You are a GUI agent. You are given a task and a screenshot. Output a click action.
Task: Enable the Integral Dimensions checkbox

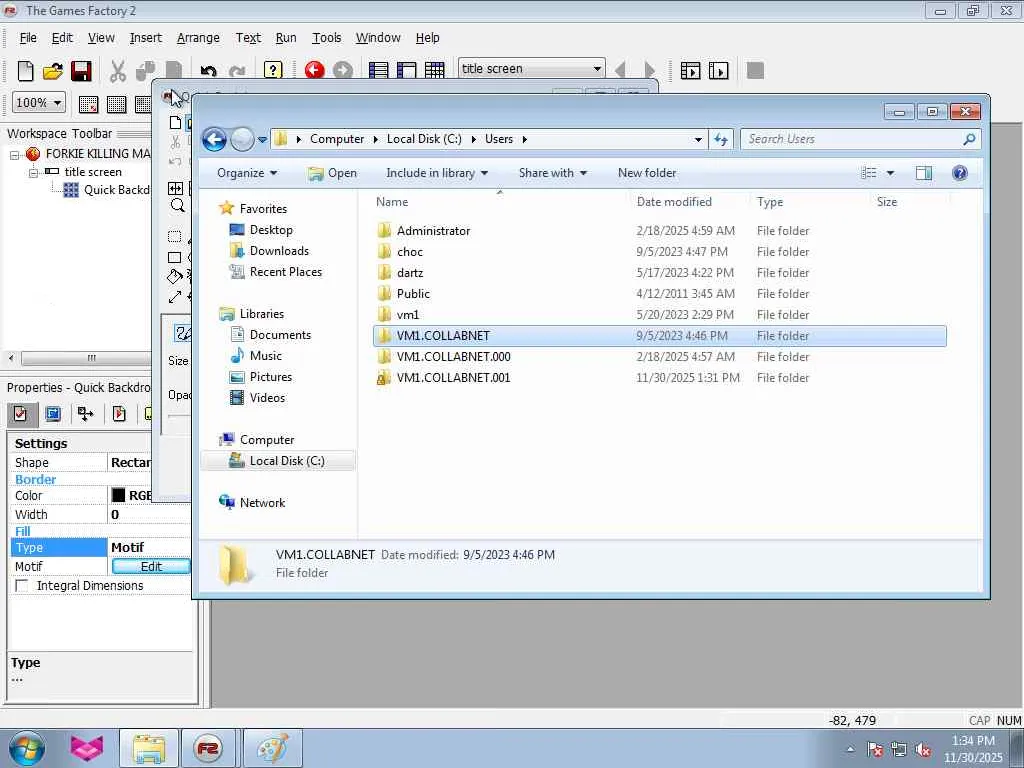point(22,586)
